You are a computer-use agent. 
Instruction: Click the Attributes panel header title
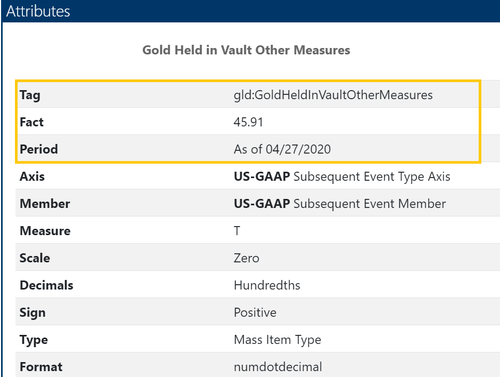[x=38, y=11]
